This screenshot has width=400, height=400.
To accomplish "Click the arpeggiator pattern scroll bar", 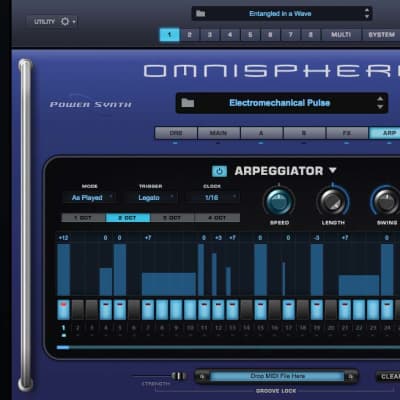I will (x=228, y=348).
